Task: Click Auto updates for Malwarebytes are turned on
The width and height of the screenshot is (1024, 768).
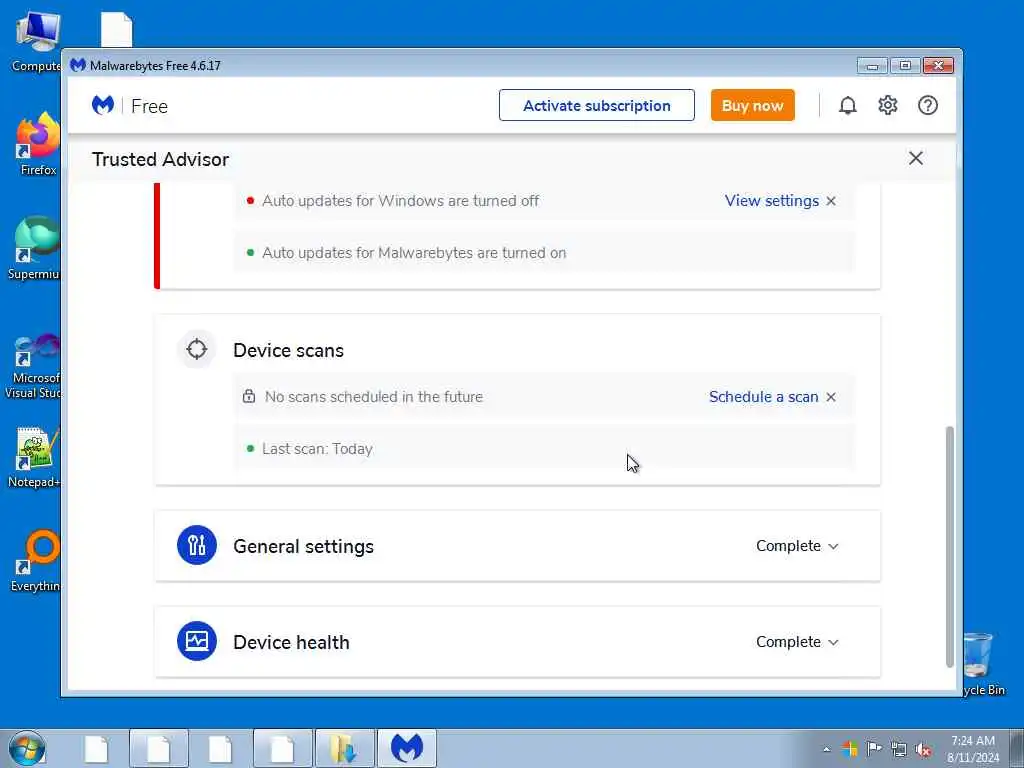Action: (414, 253)
